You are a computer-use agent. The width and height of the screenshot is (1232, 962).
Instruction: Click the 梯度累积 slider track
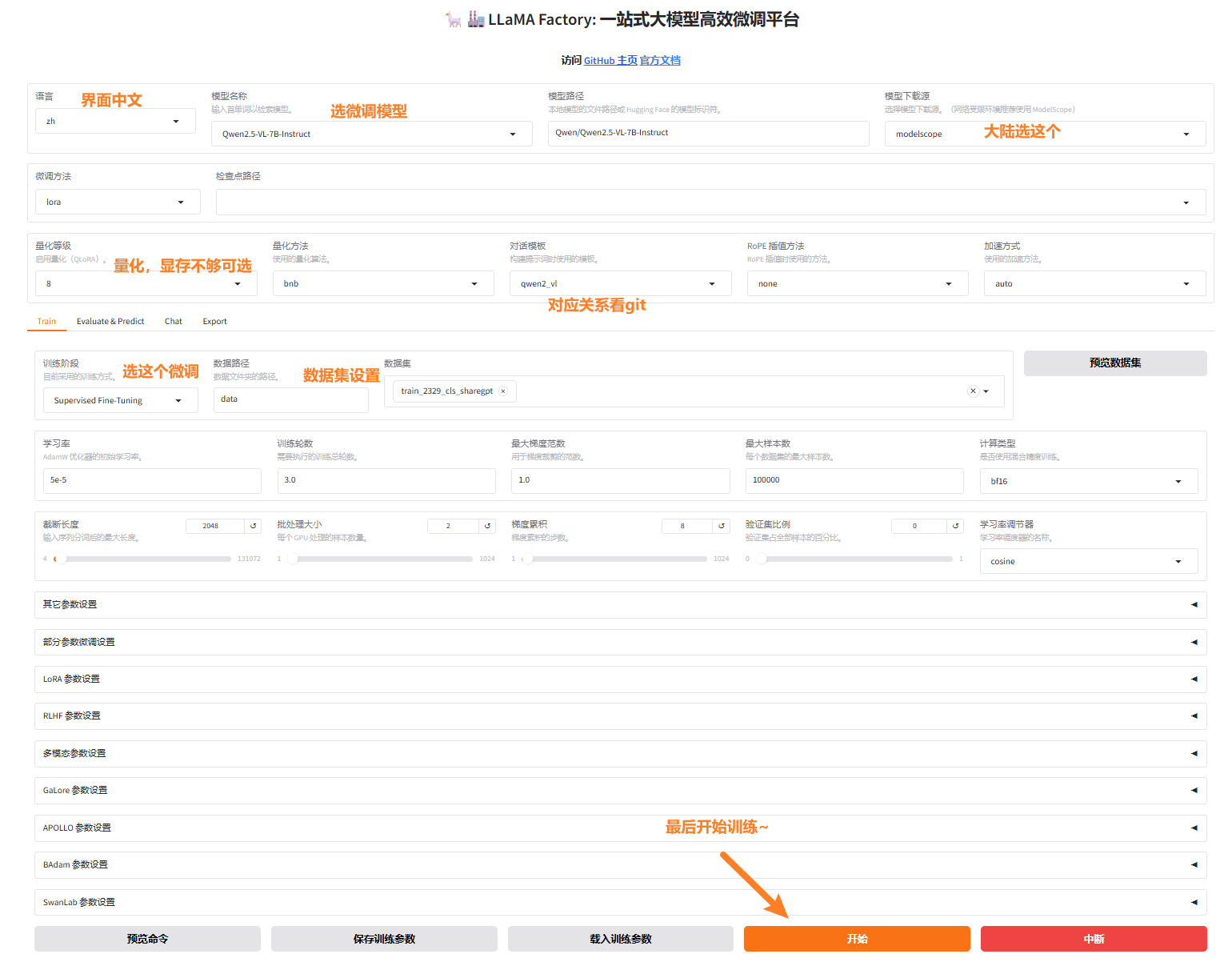click(614, 559)
